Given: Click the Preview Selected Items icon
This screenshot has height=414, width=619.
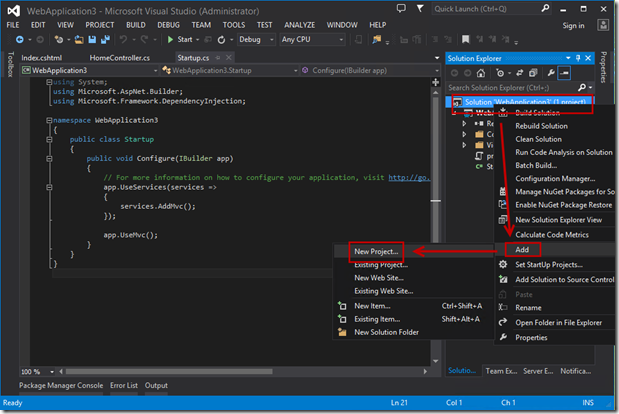Looking at the screenshot, I should [x=565, y=73].
